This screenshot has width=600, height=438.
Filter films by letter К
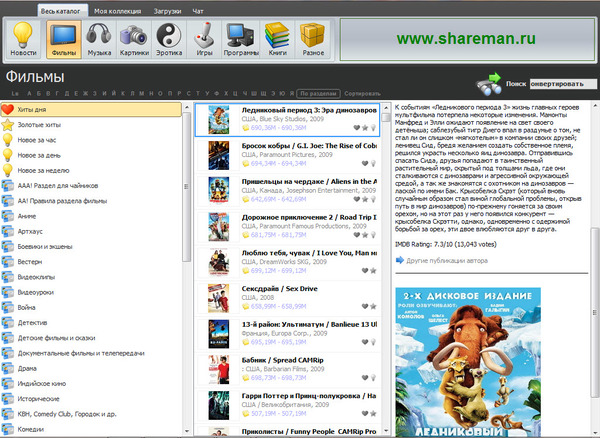click(123, 93)
